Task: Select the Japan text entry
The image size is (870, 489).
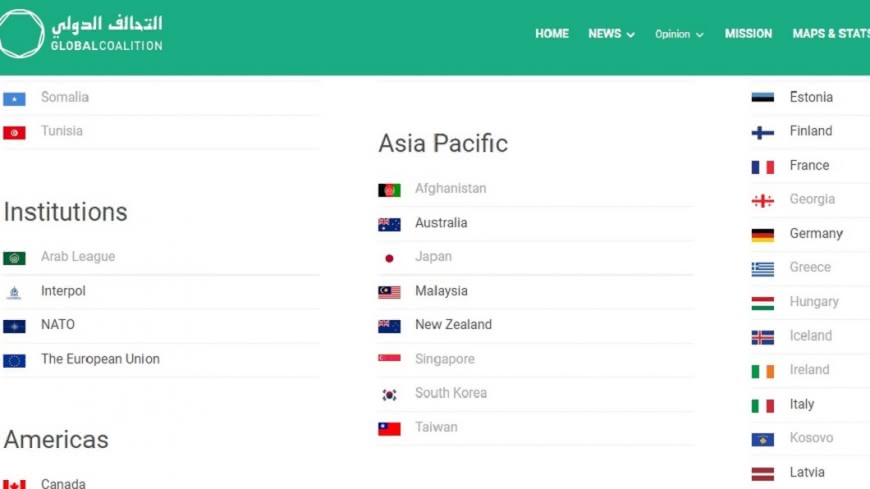Action: click(x=433, y=257)
